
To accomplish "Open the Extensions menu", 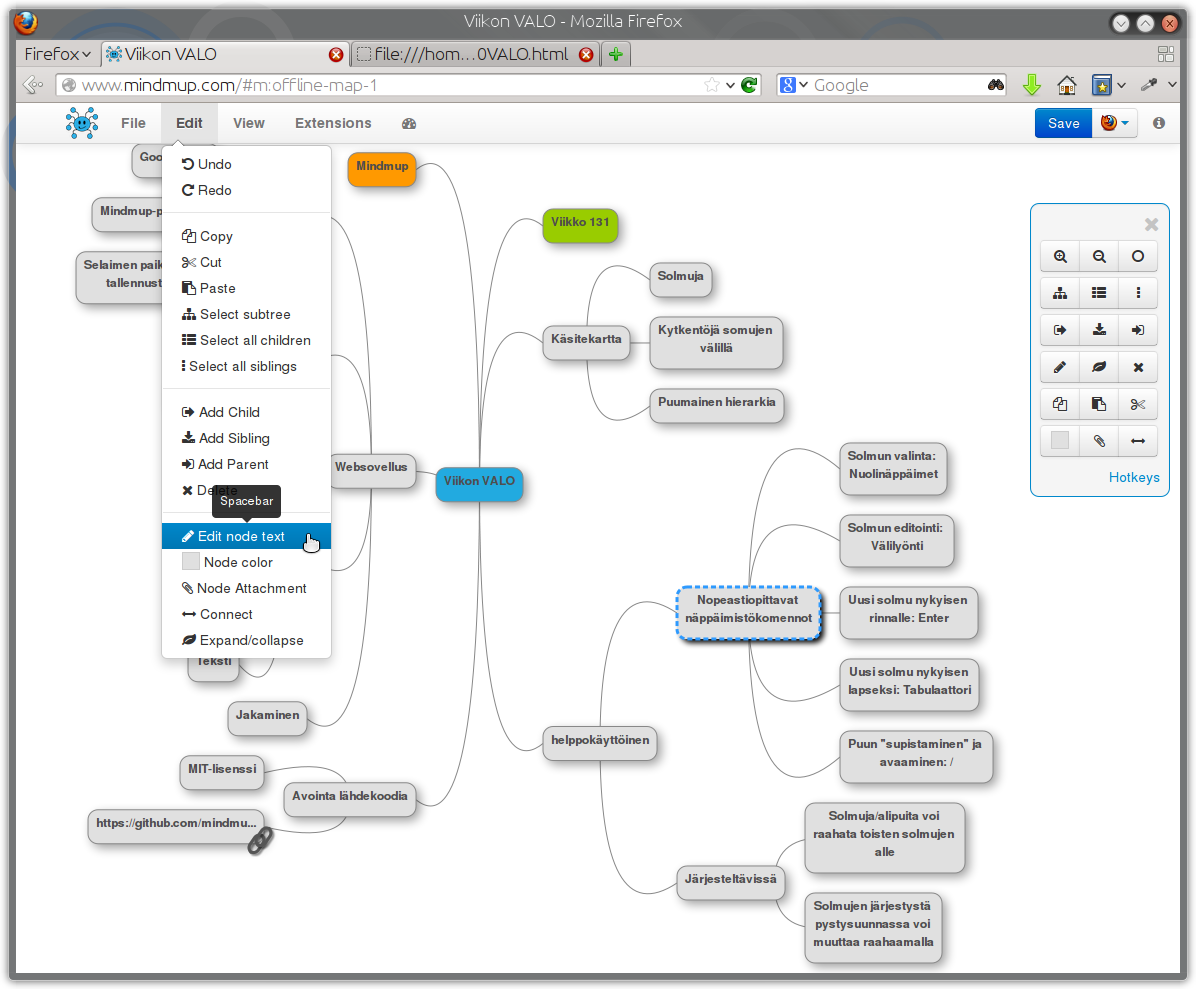I will point(333,124).
